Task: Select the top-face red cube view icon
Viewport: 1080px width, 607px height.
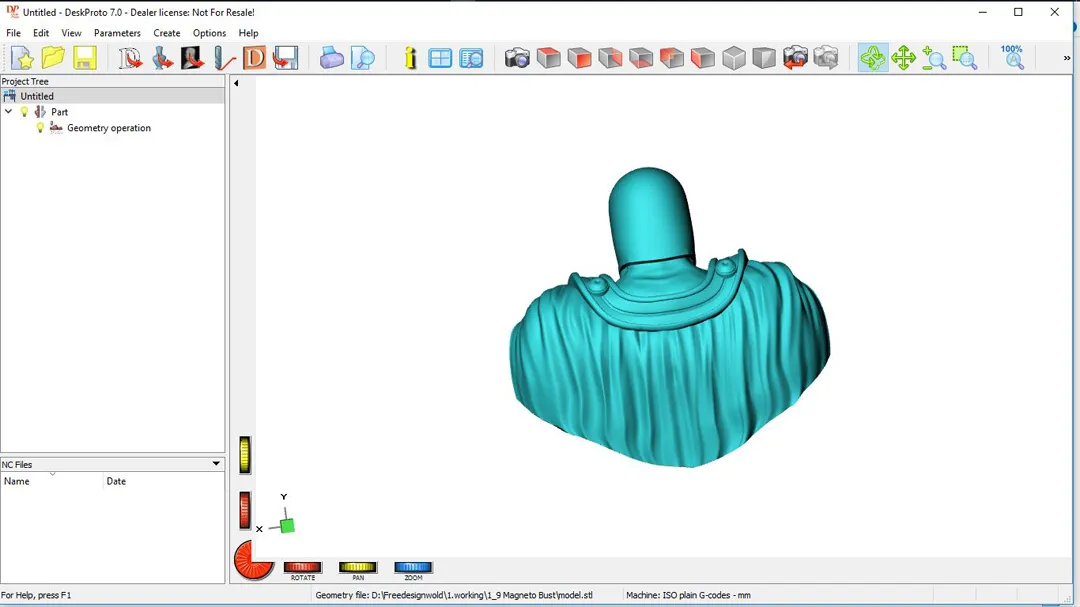Action: (x=548, y=58)
